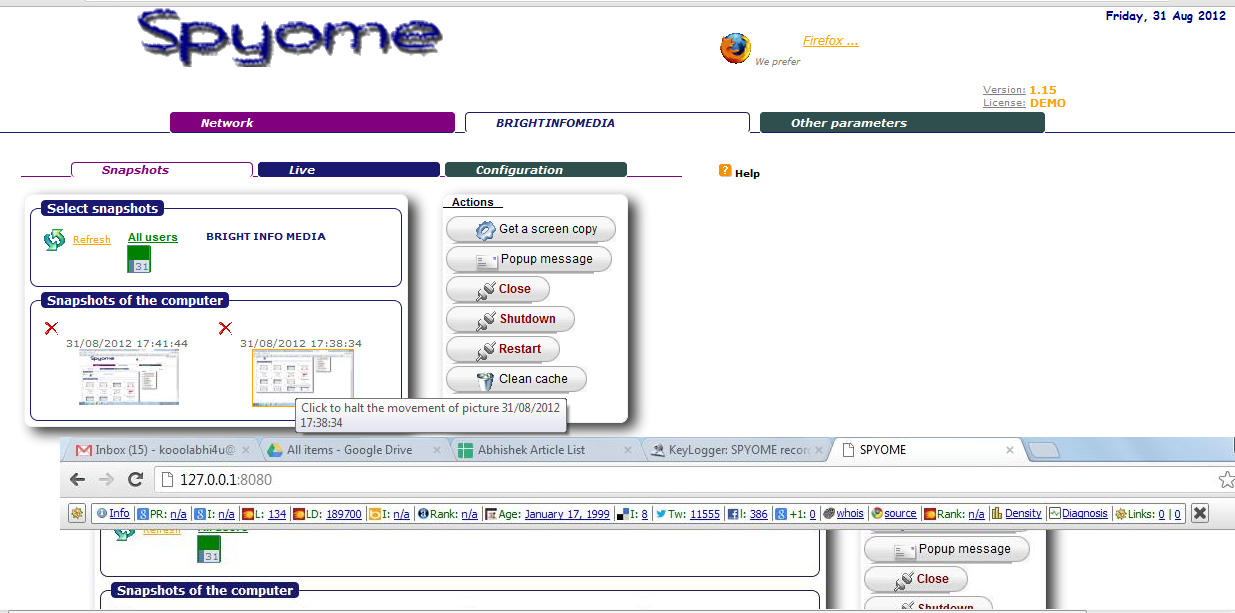
Task: Click the PR: n/a toolbar value
Action: (x=162, y=513)
